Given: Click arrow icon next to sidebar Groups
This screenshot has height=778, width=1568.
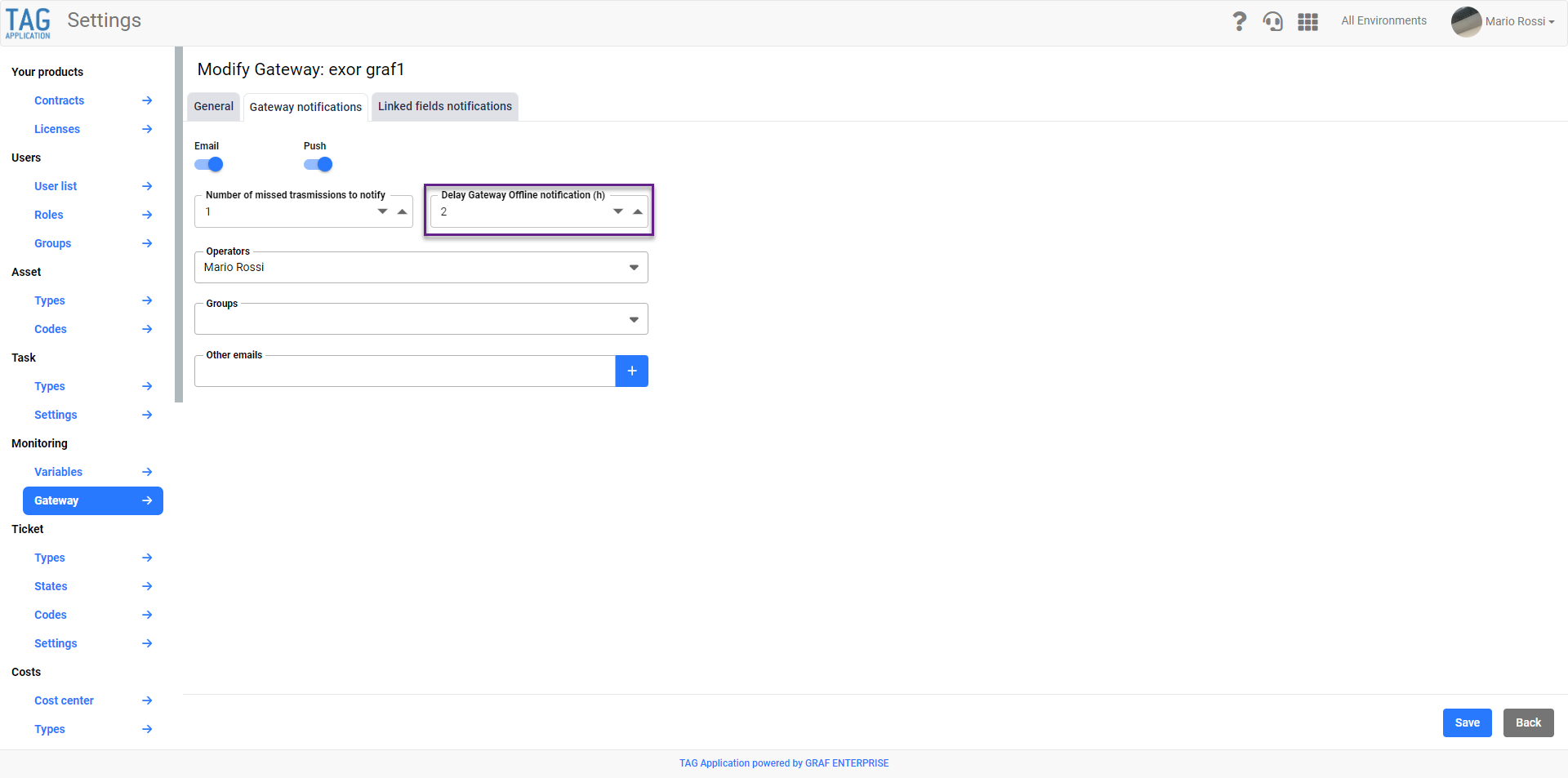Looking at the screenshot, I should click(x=147, y=243).
